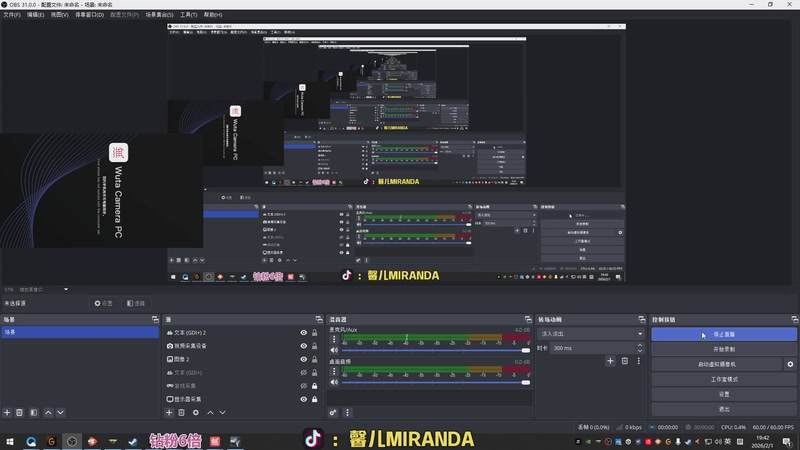The image size is (800, 450).
Task: Open the 停靠窗口(D) menu
Action: point(89,15)
